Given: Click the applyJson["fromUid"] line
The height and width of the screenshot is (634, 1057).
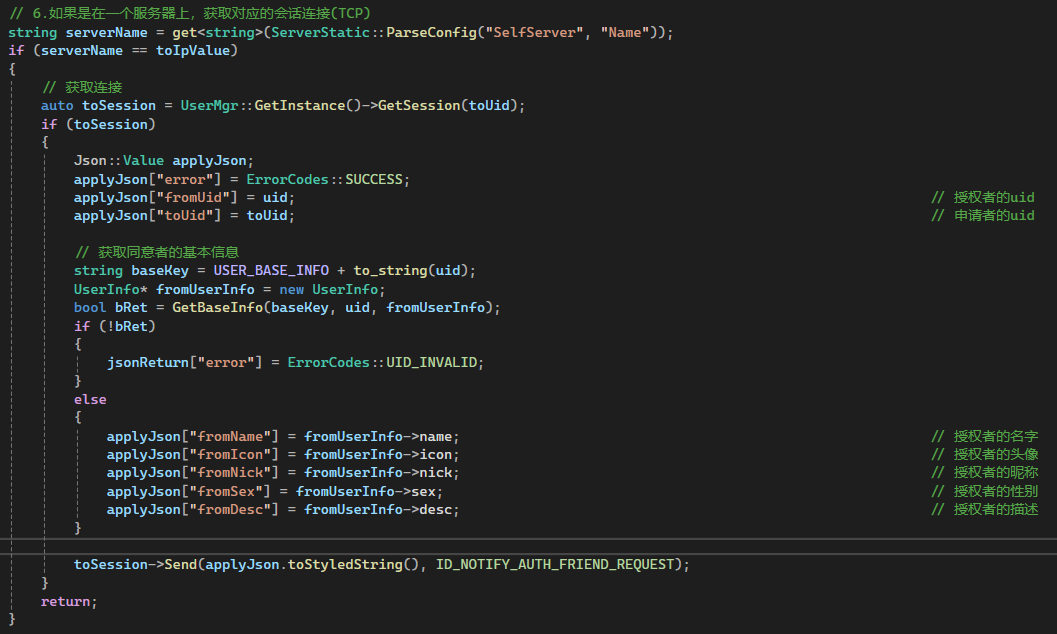Looking at the screenshot, I should (x=184, y=197).
